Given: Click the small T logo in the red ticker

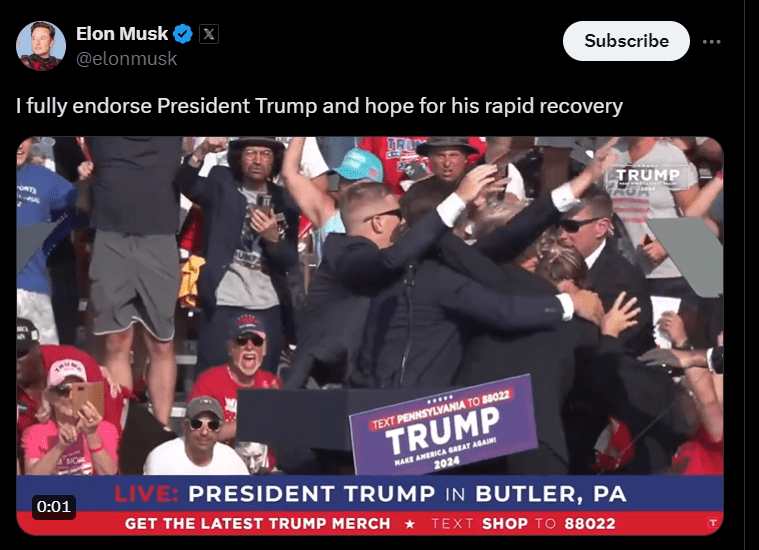Looking at the screenshot, I should 712,523.
